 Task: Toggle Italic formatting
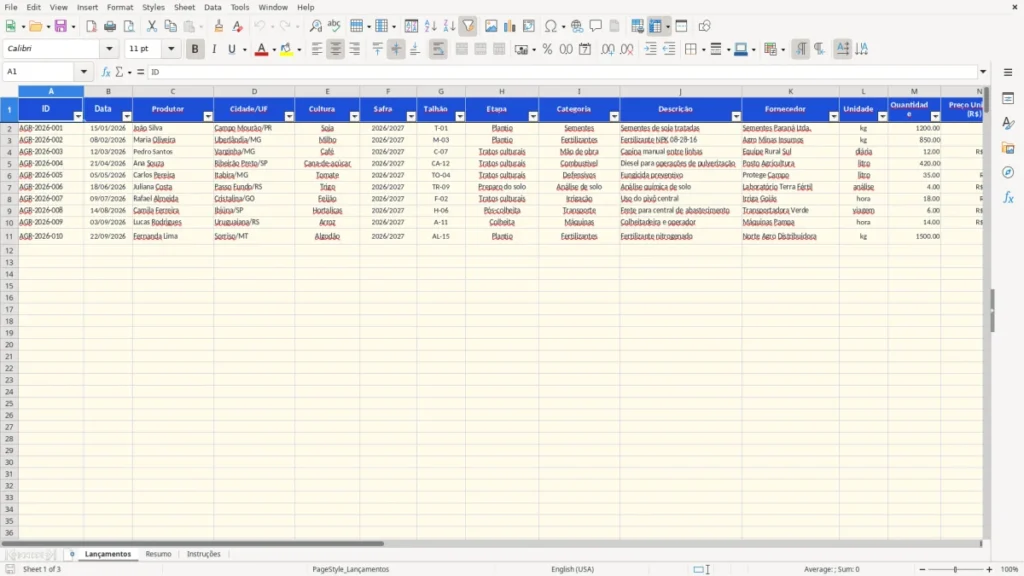[214, 49]
